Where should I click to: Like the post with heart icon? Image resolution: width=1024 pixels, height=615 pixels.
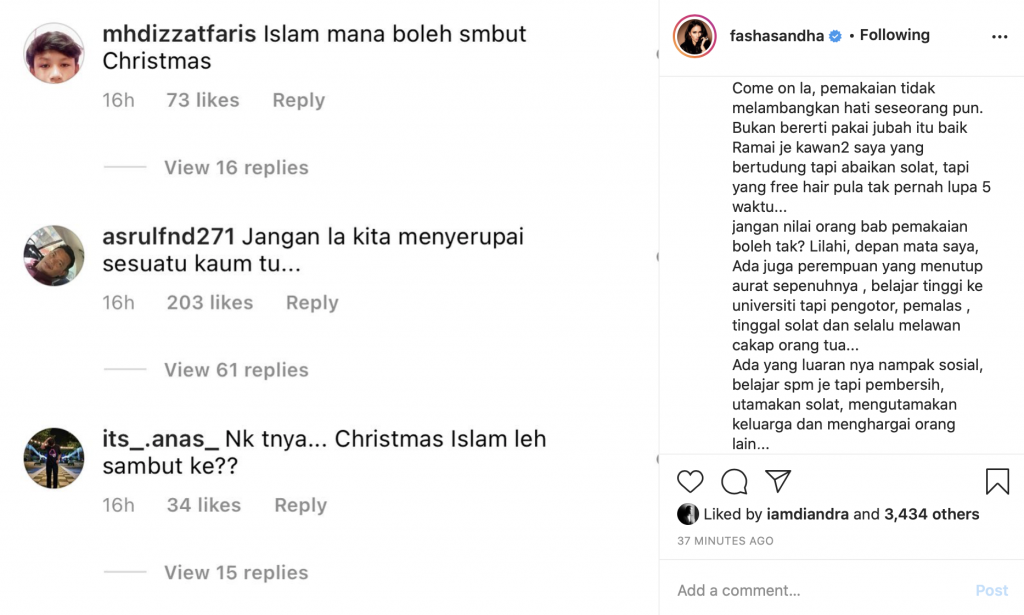690,482
